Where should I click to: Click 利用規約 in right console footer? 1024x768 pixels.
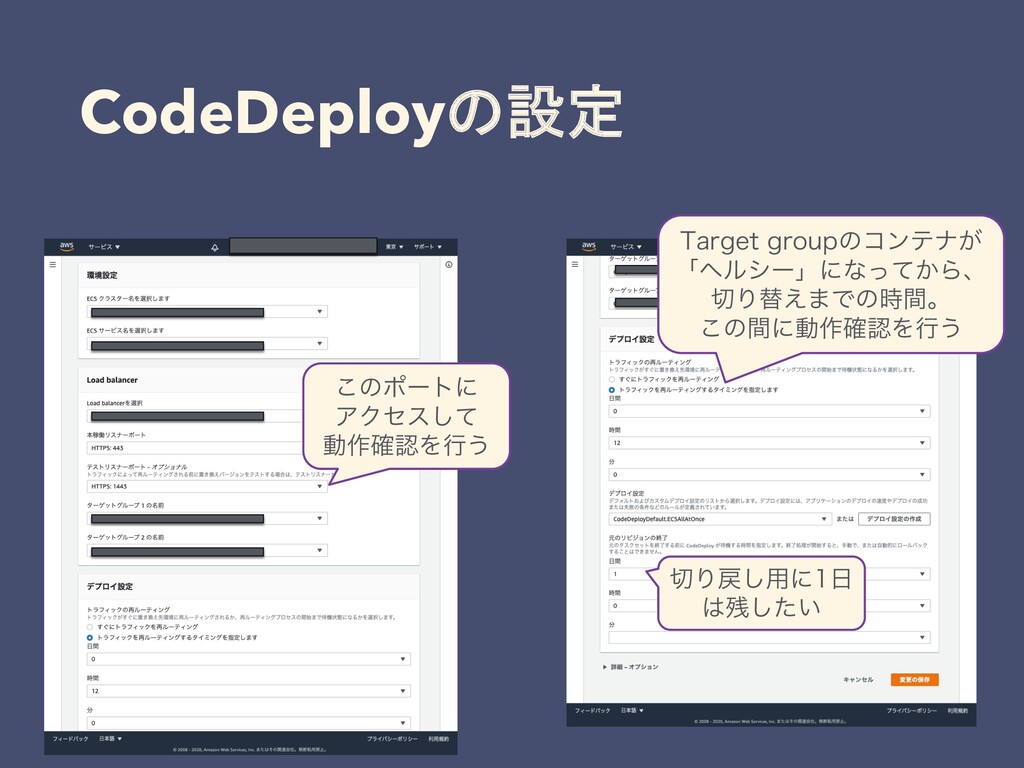coord(958,711)
